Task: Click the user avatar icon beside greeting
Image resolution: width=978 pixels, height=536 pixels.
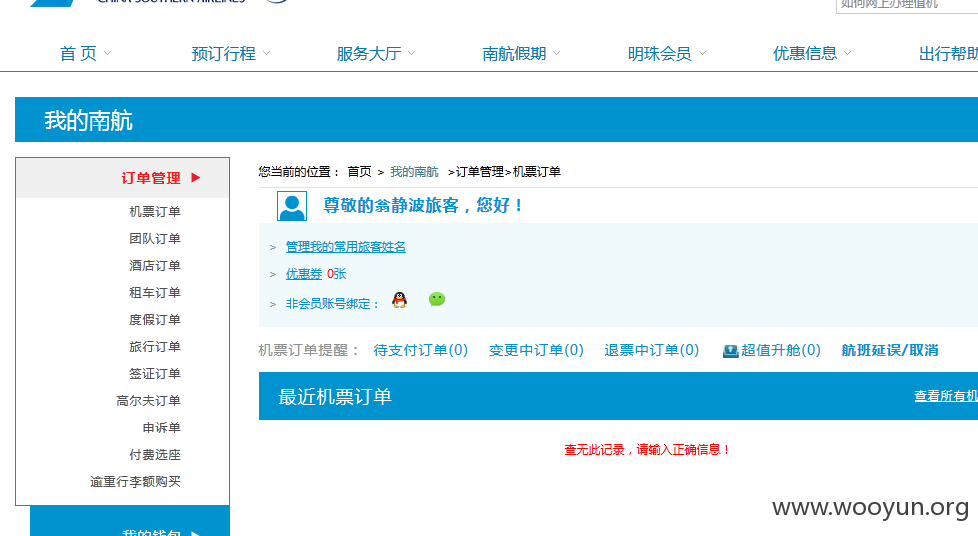Action: [x=292, y=206]
